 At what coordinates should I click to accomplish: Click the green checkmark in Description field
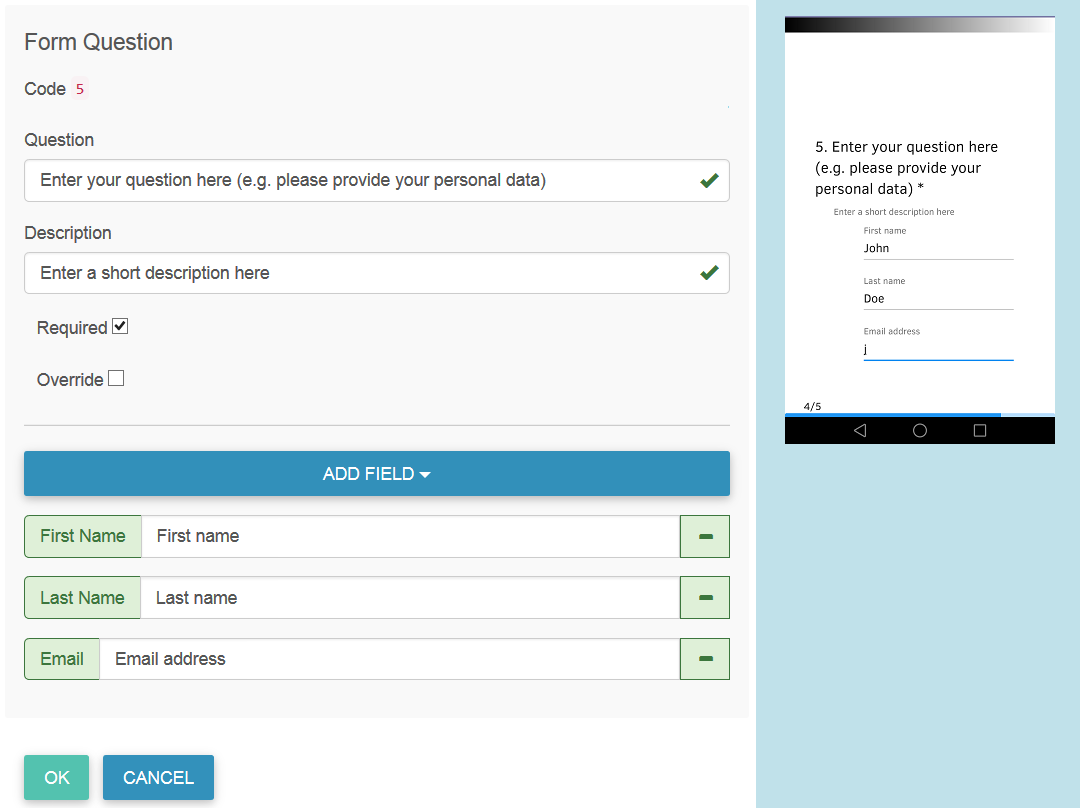pos(709,273)
